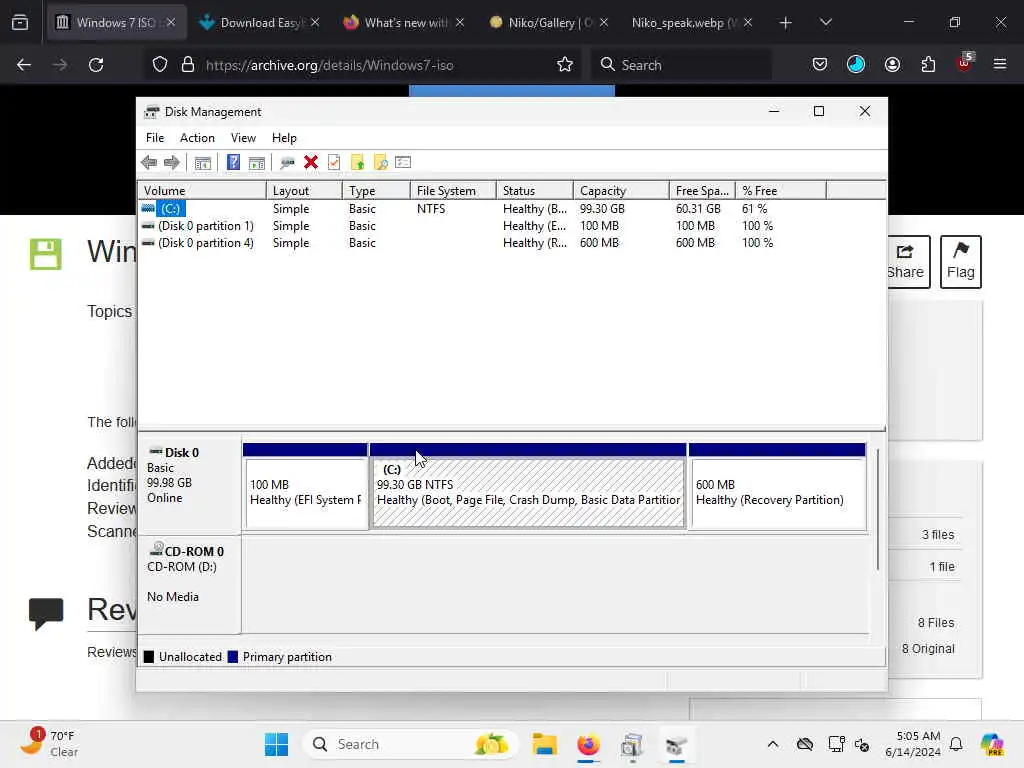
Task: Open the Help menu in Disk Management
Action: pyautogui.click(x=284, y=138)
